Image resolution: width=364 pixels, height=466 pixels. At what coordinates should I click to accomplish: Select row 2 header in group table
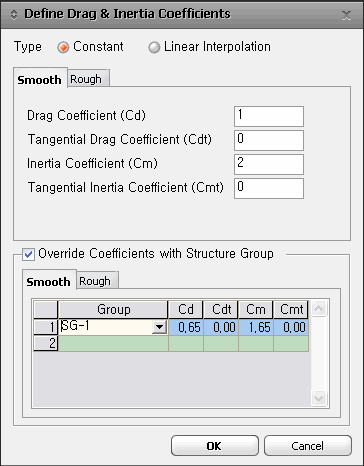(46, 343)
